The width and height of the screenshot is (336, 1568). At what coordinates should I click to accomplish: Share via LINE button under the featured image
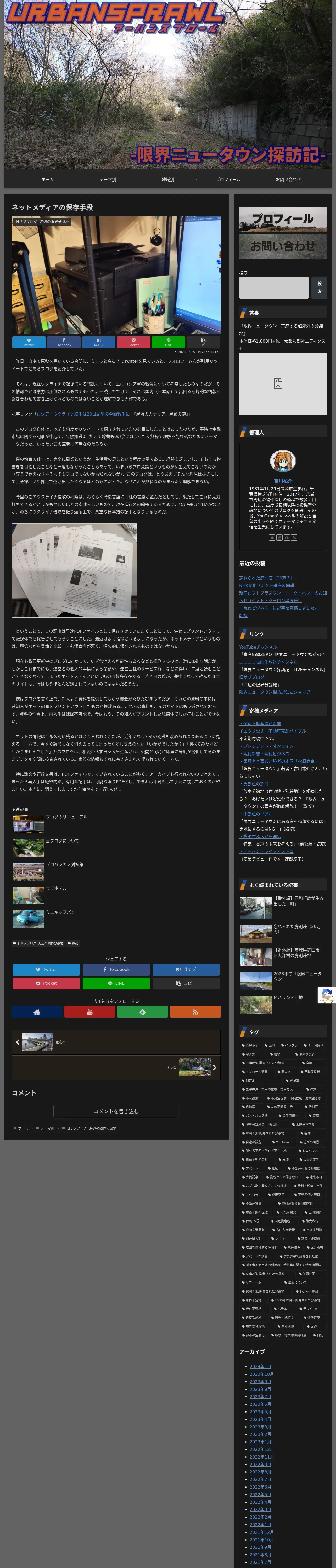pos(168,342)
